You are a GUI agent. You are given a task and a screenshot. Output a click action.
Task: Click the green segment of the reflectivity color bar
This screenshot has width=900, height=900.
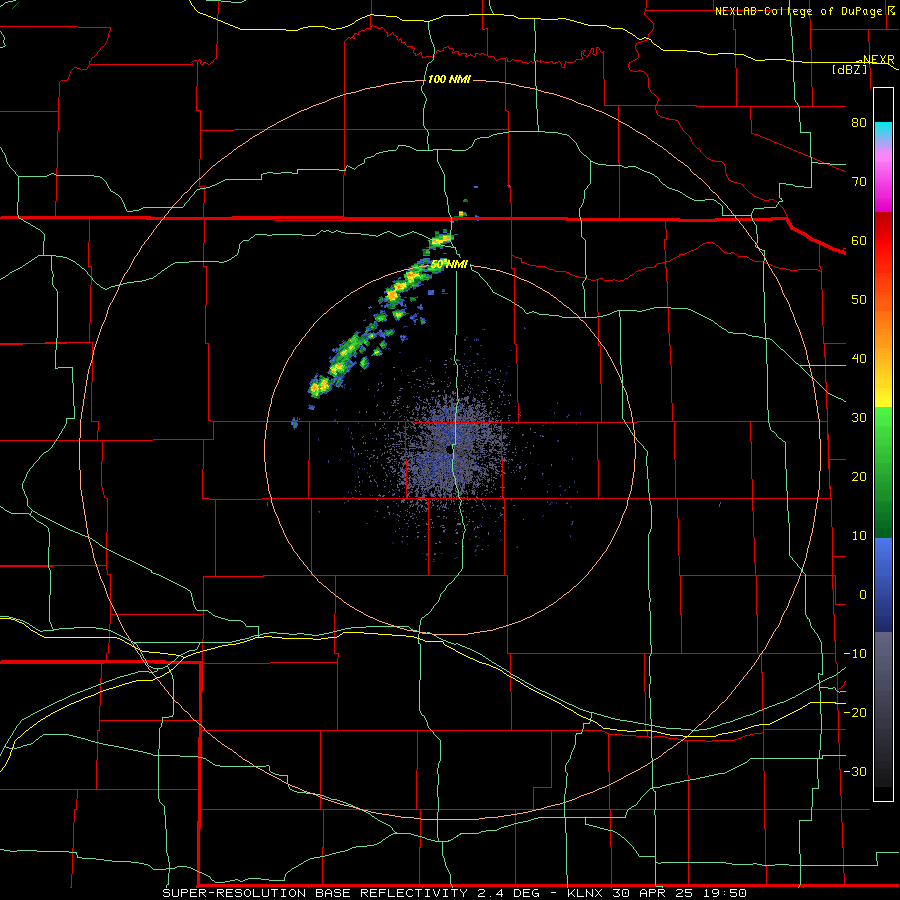883,472
